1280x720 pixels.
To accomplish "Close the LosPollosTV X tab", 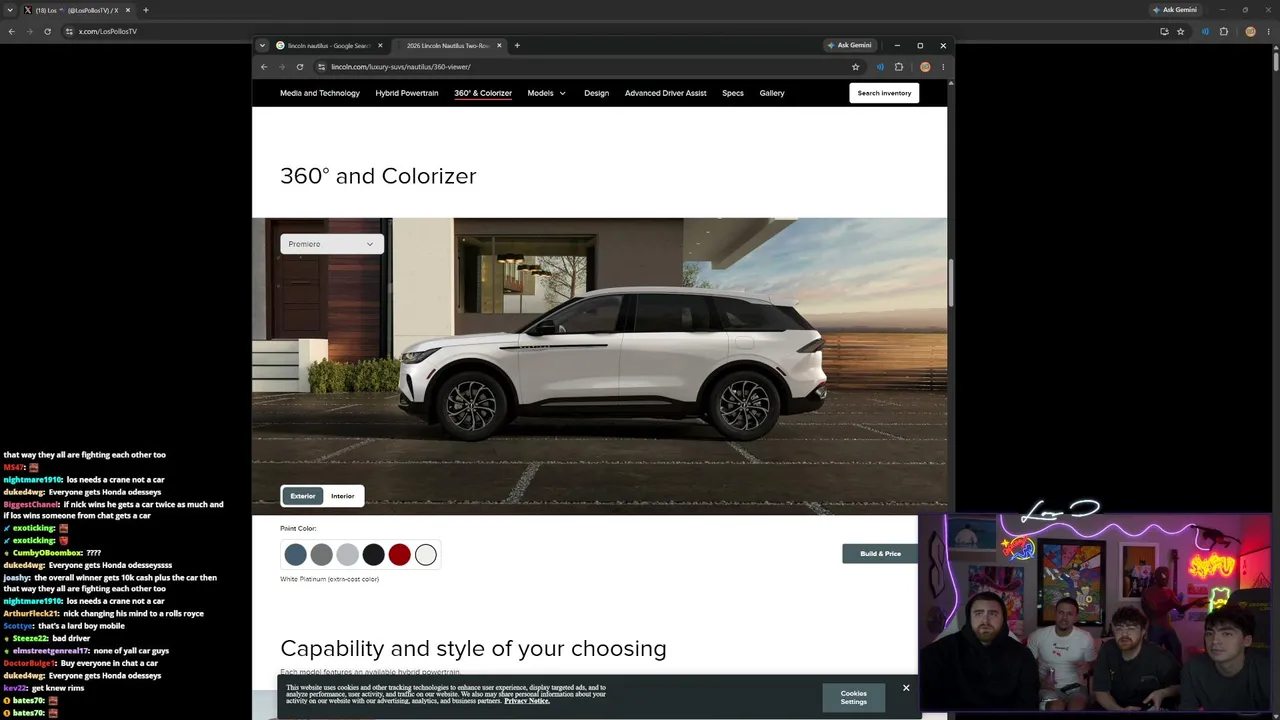I will coord(128,10).
